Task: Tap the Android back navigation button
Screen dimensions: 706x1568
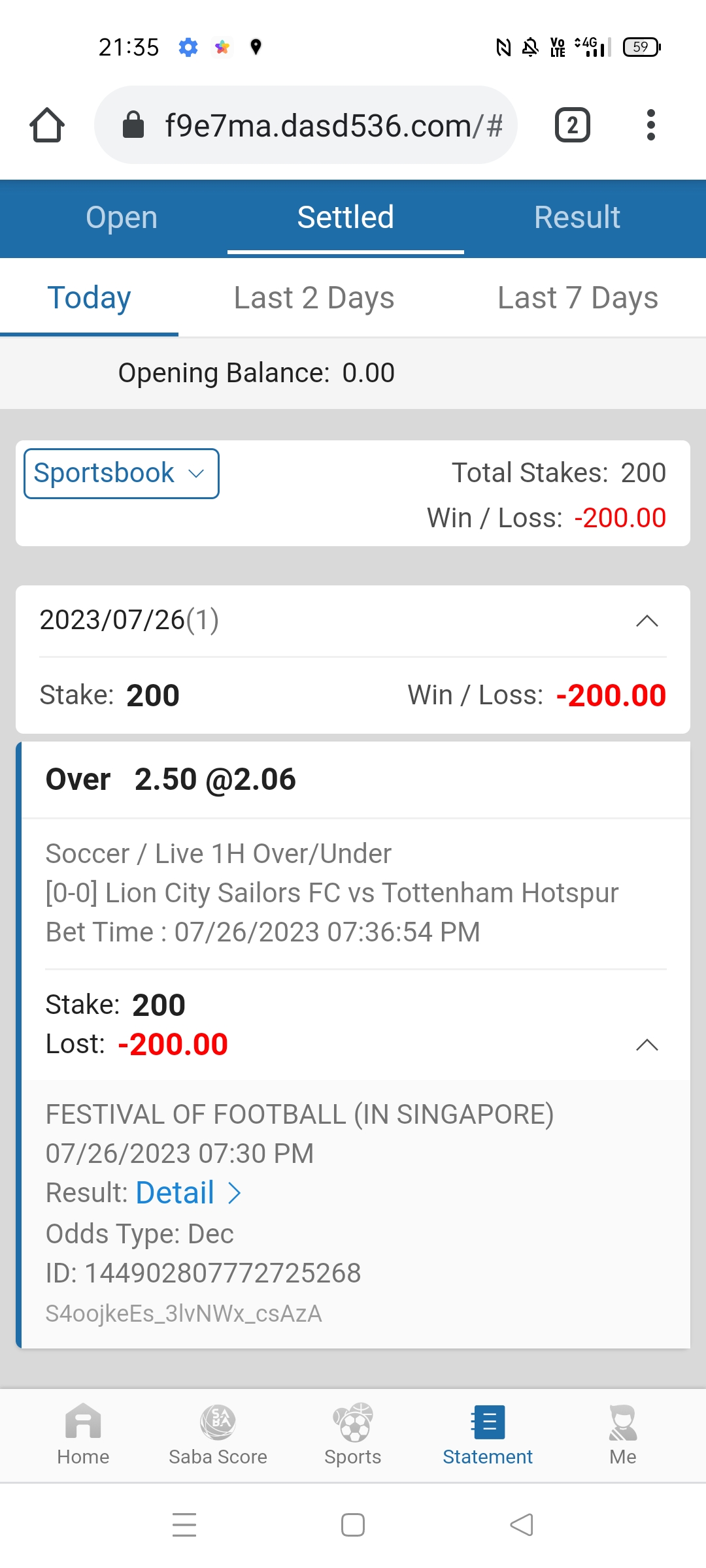Action: 522,1525
